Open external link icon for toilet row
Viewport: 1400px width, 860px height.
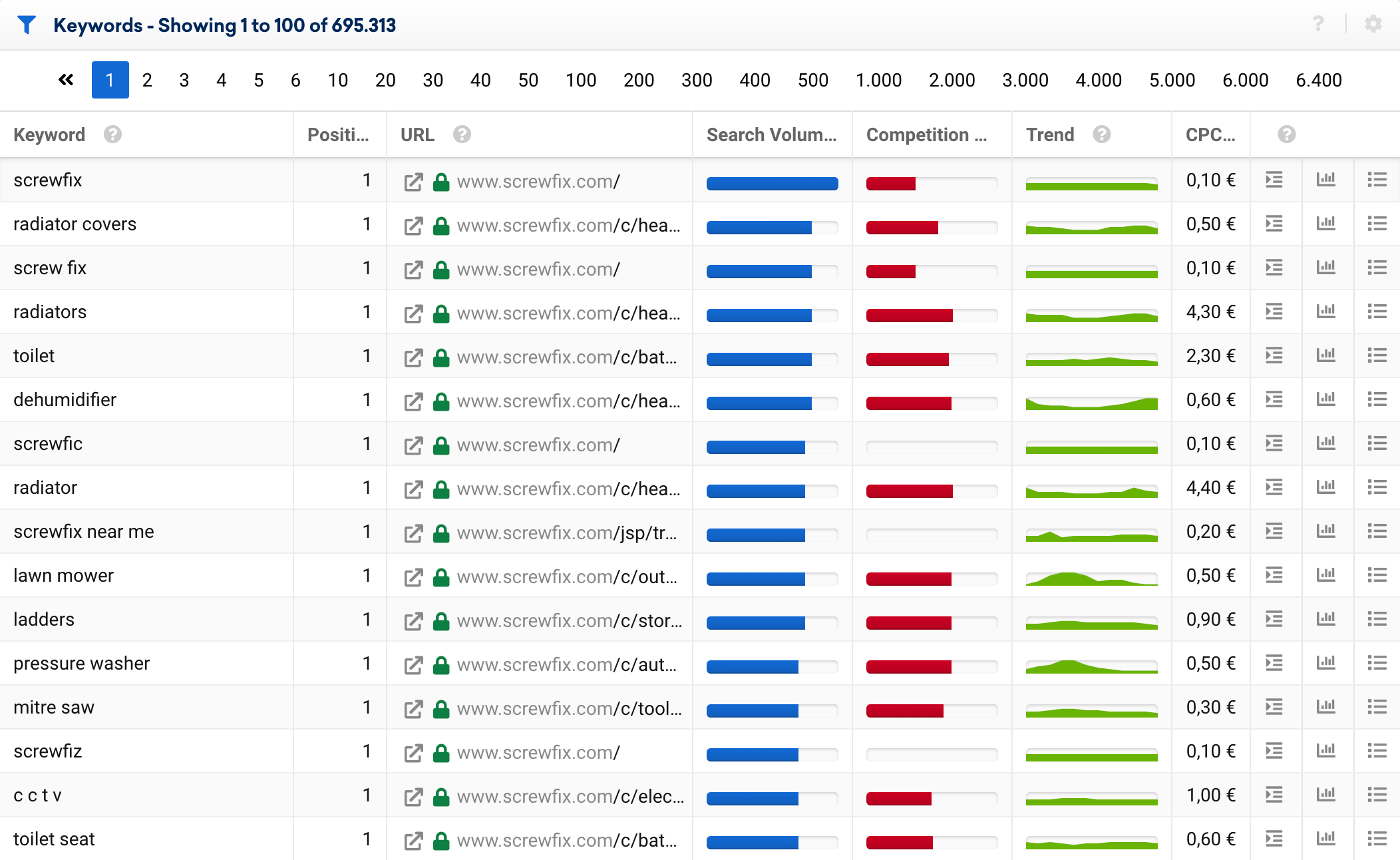(x=413, y=357)
